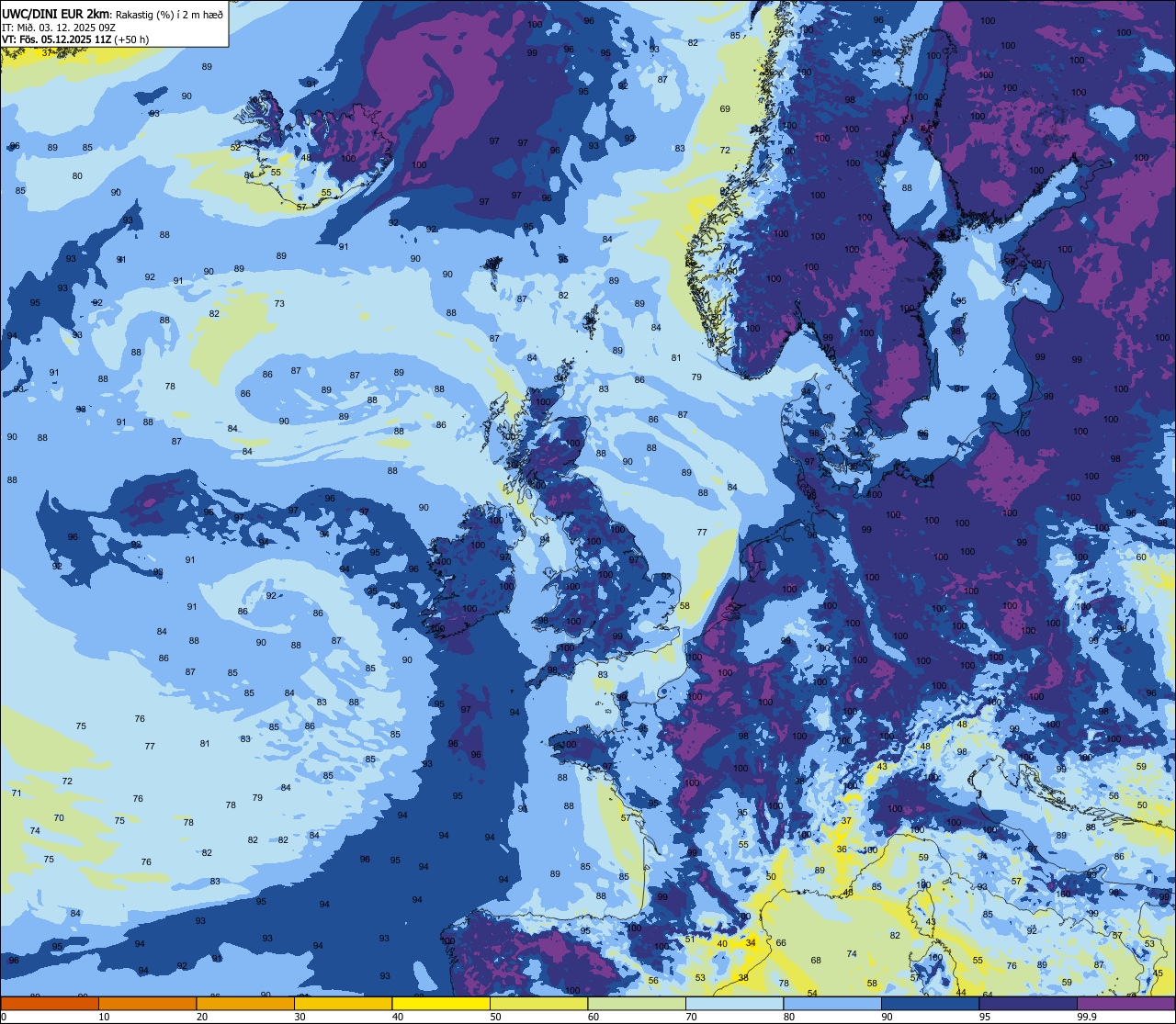Click the 52 value at Iceland's west coast
The height and width of the screenshot is (1024, 1176).
tap(235, 148)
